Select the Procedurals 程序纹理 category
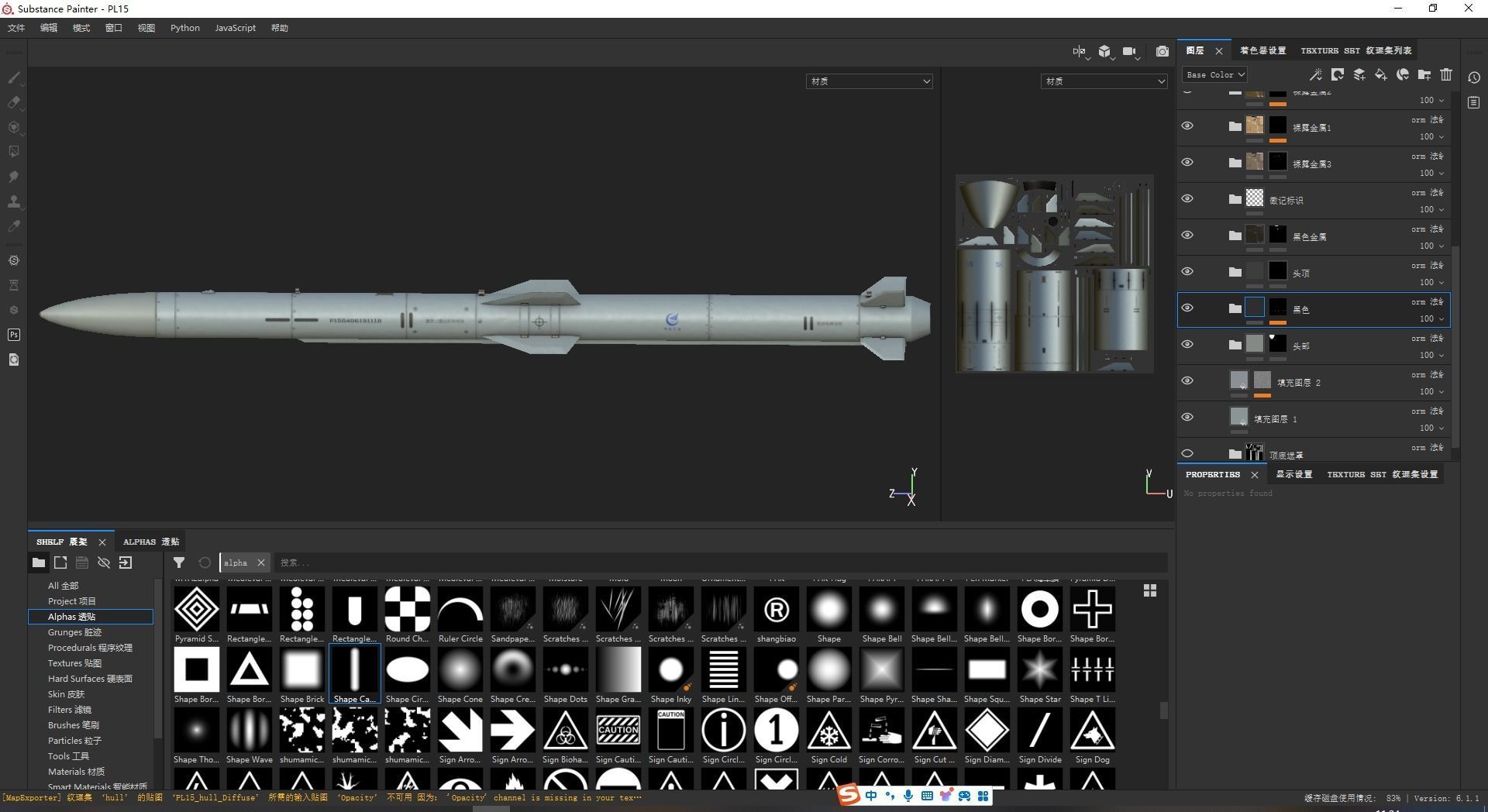The height and width of the screenshot is (812, 1488). (90, 648)
